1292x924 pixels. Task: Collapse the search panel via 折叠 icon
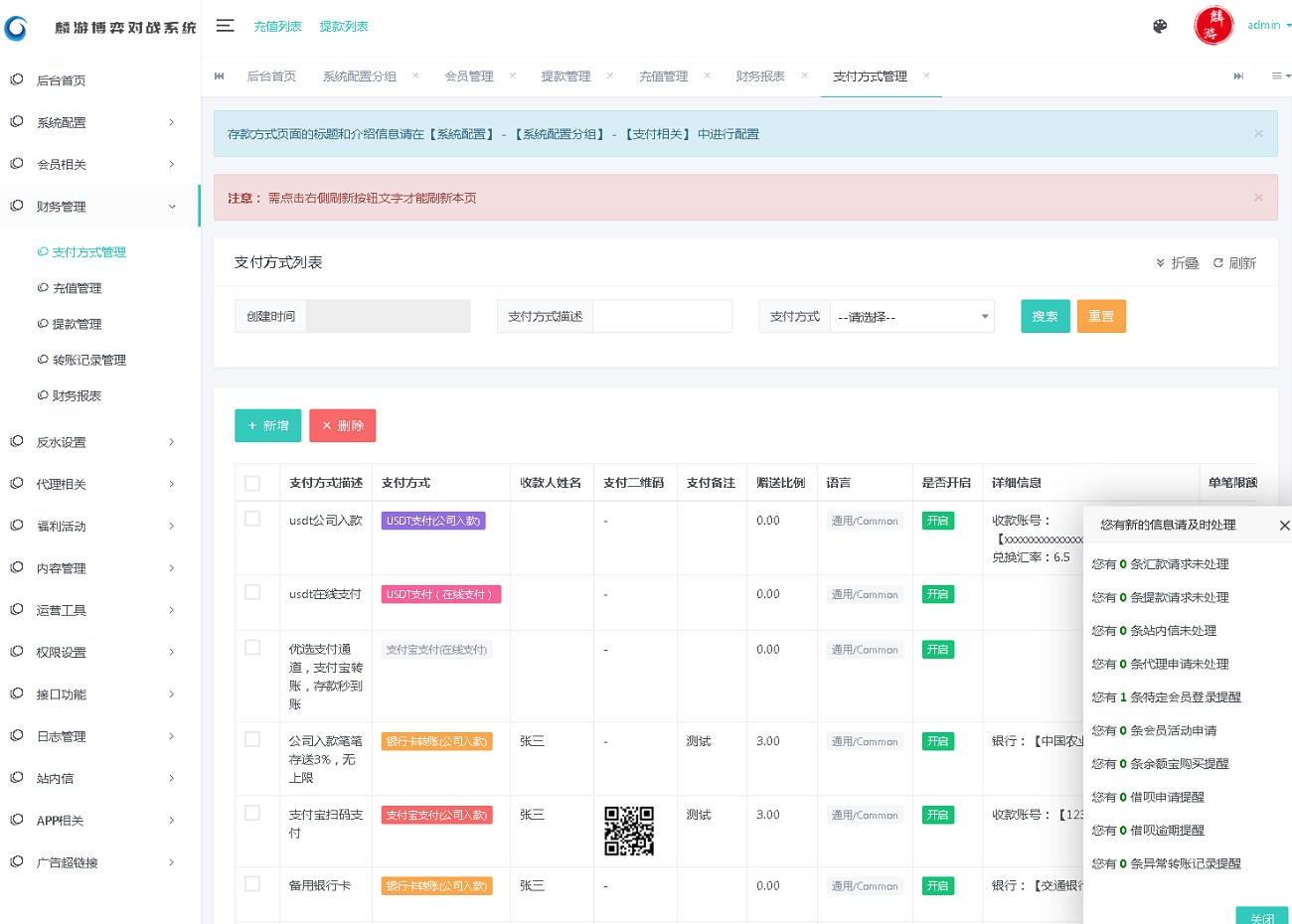click(x=1161, y=262)
